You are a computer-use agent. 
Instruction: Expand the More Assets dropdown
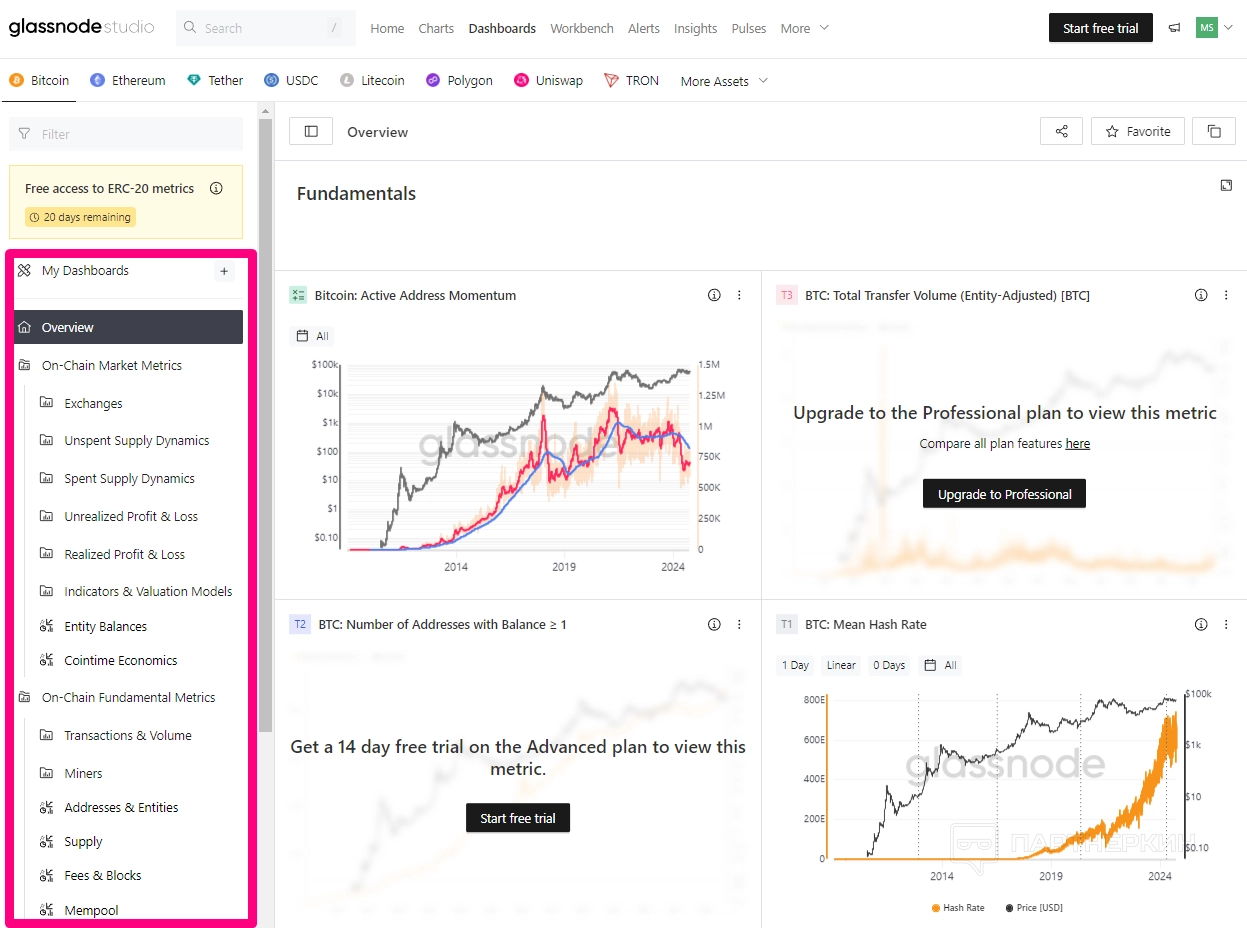click(724, 81)
